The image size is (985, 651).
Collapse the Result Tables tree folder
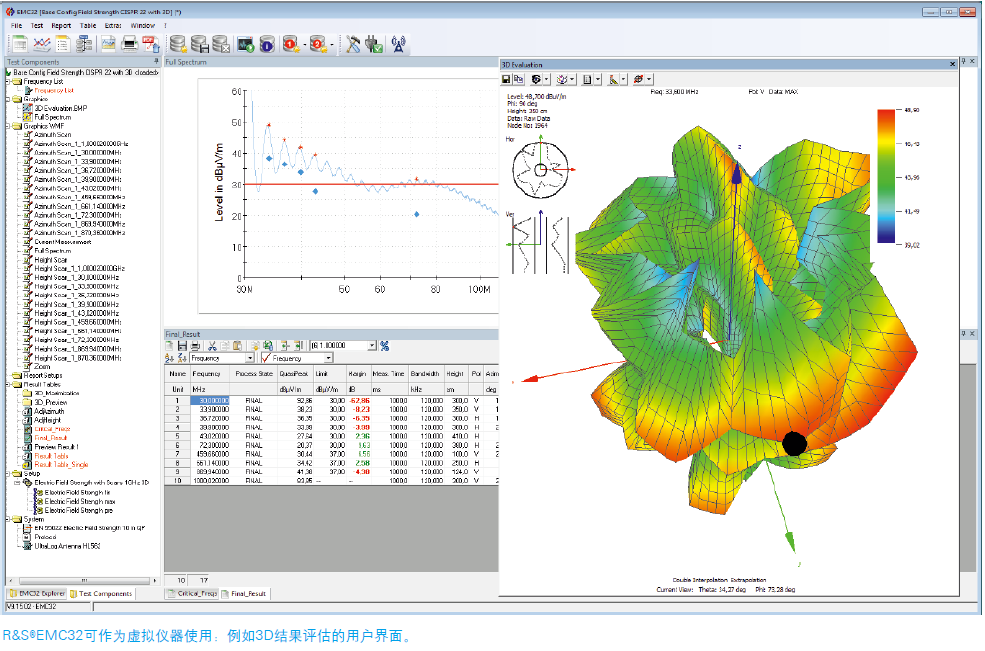click(8, 385)
